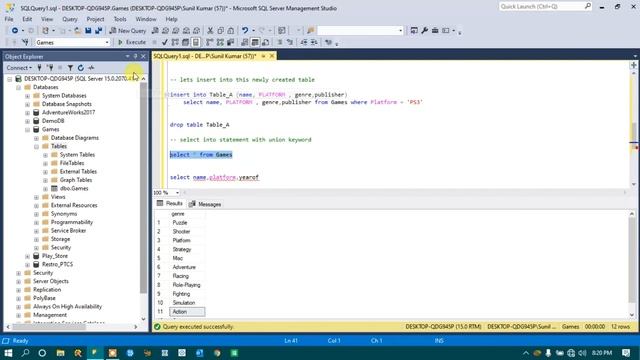Click the Display Estimated Execution Plan icon
The height and width of the screenshot is (360, 640).
(x=175, y=42)
